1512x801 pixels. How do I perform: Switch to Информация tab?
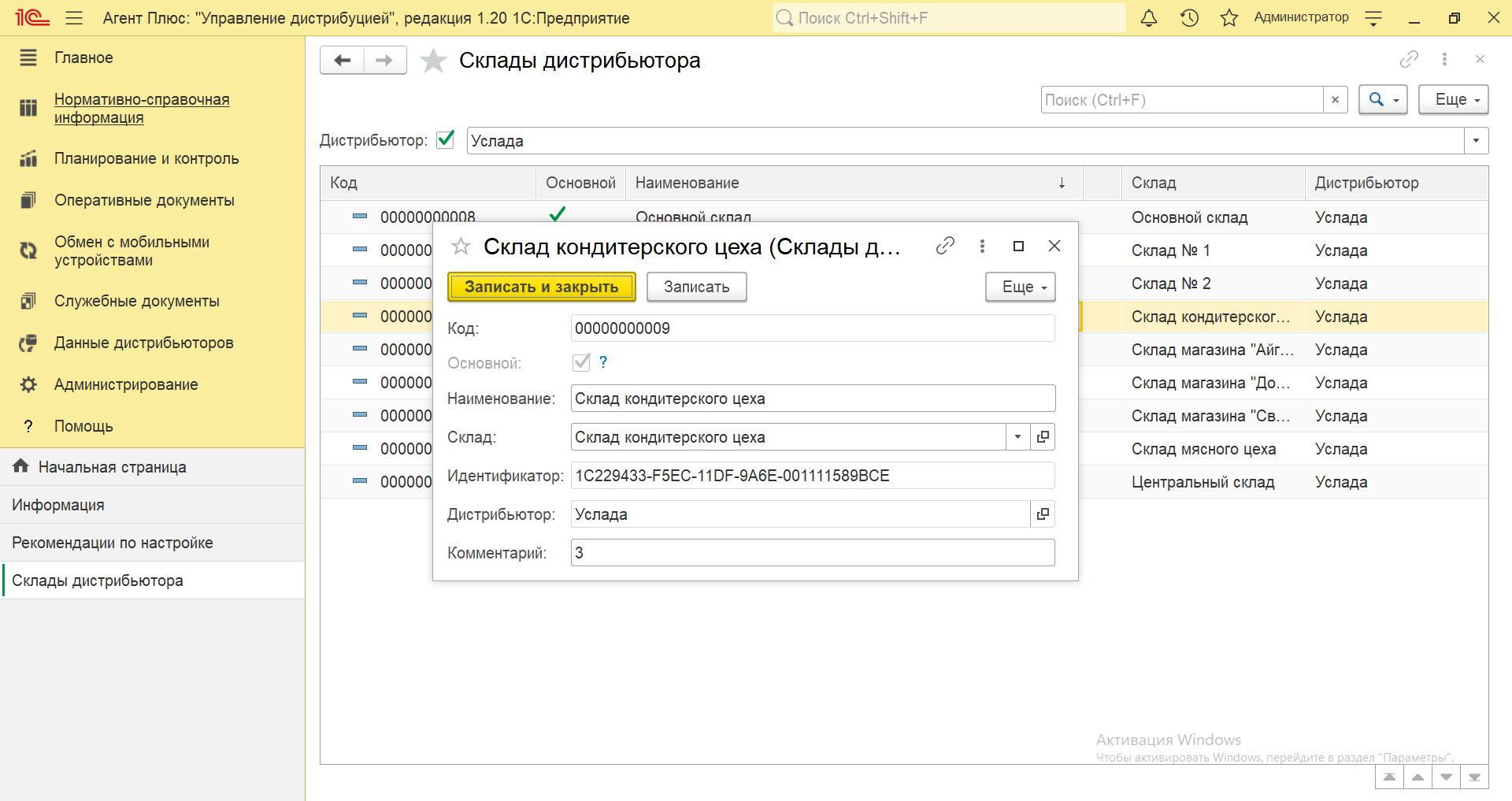(x=152, y=505)
